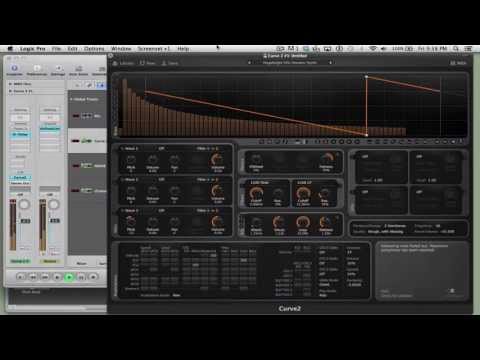Open Wave 3 Off mode dropdown

(161, 210)
